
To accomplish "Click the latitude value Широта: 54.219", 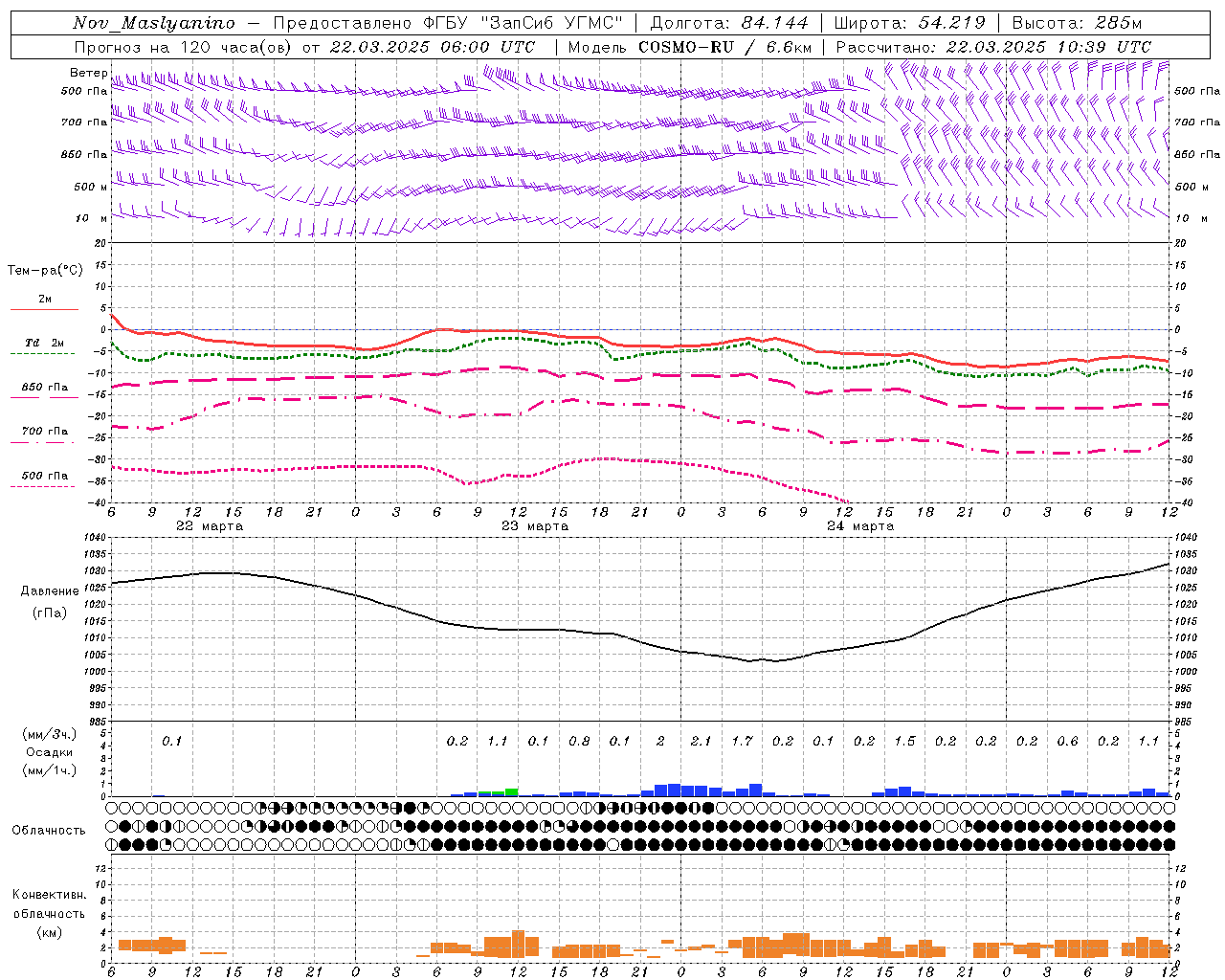I will click(x=910, y=23).
